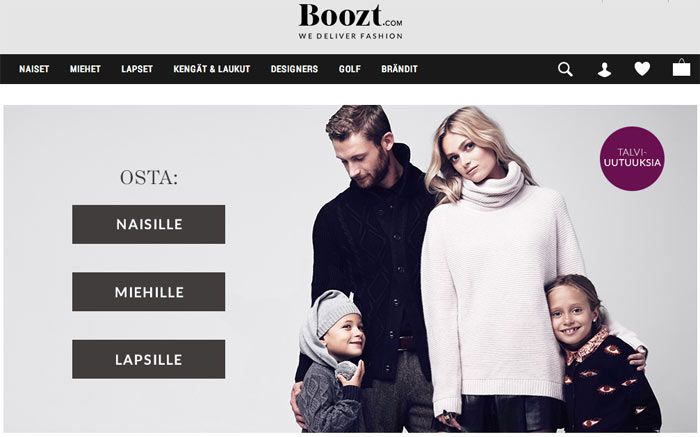700x437 pixels.
Task: Click the We Deliver Fashion tagline
Action: 350,36
